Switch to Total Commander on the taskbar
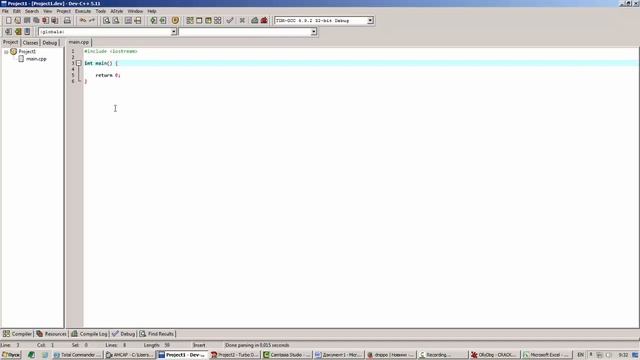640x360 pixels. point(77,355)
